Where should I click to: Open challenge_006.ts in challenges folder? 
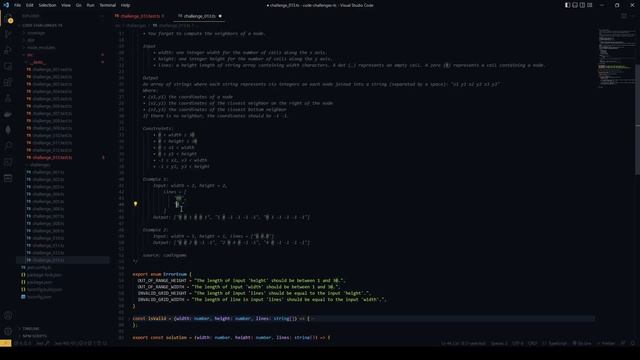pyautogui.click(x=48, y=209)
